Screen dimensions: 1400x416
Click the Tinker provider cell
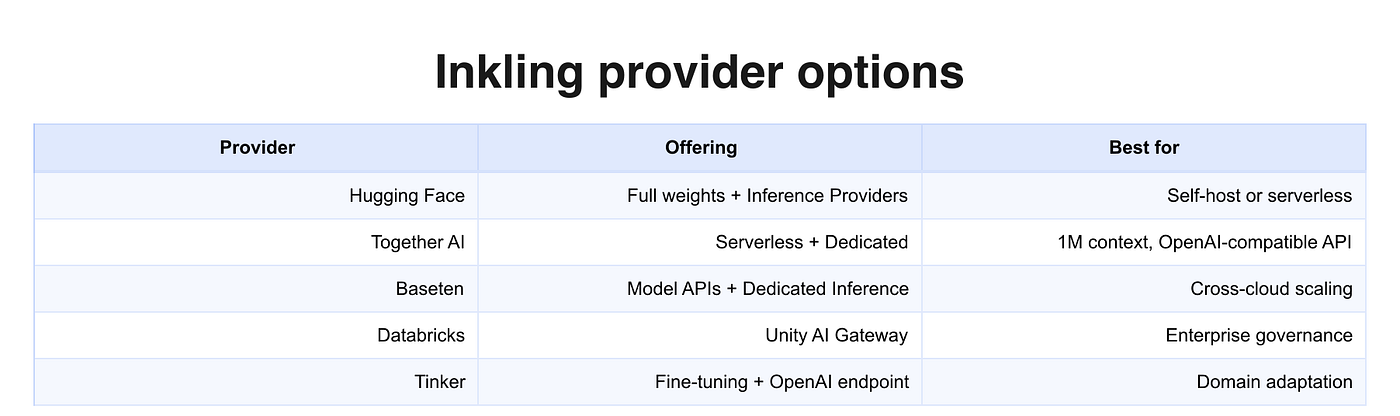click(x=257, y=382)
